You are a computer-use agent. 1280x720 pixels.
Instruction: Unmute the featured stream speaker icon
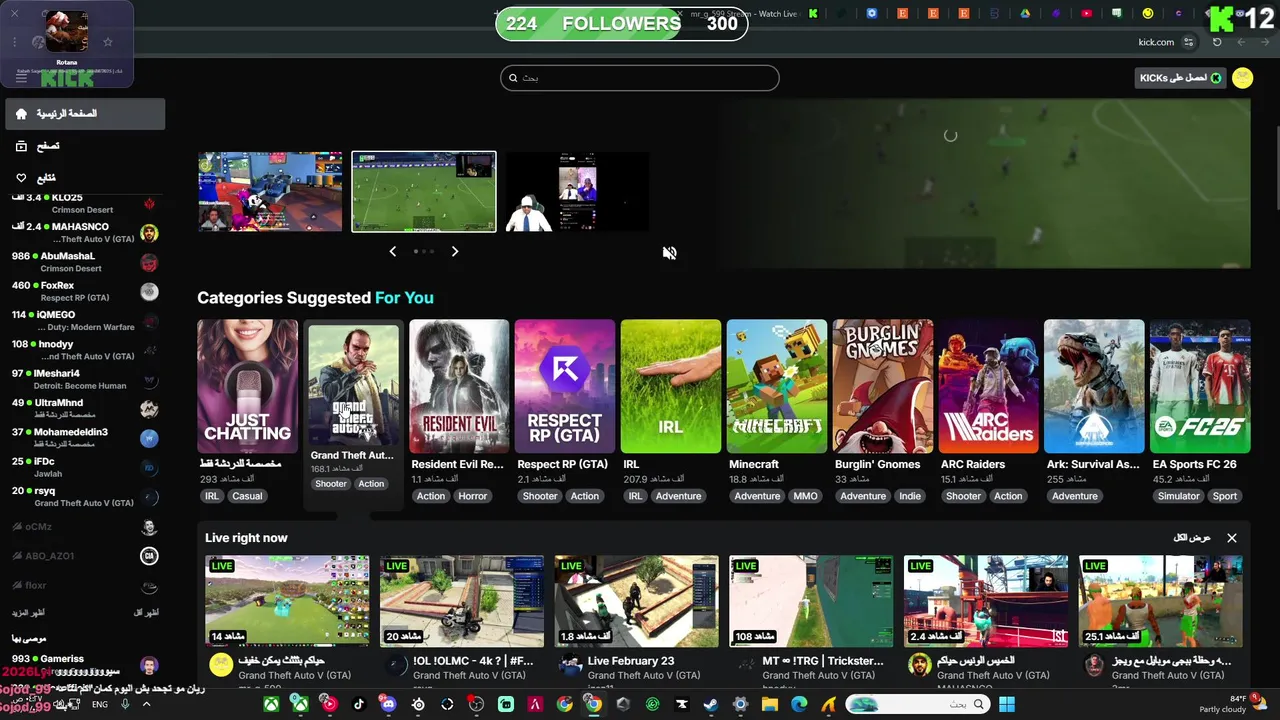(669, 253)
